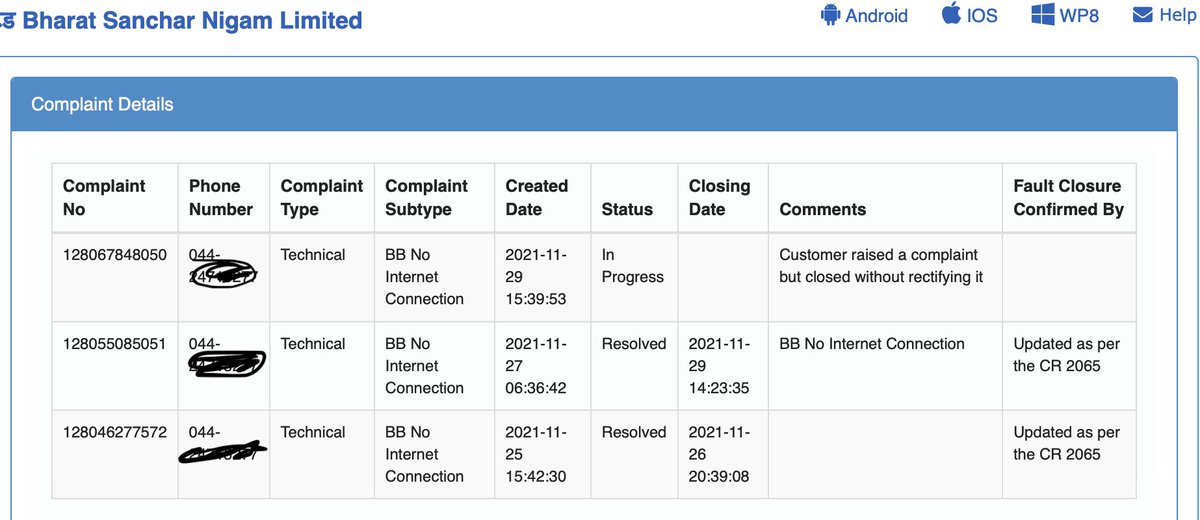Click Updated as per CR 2065, 128055085051 row
This screenshot has height=520, width=1200.
click(x=1067, y=355)
